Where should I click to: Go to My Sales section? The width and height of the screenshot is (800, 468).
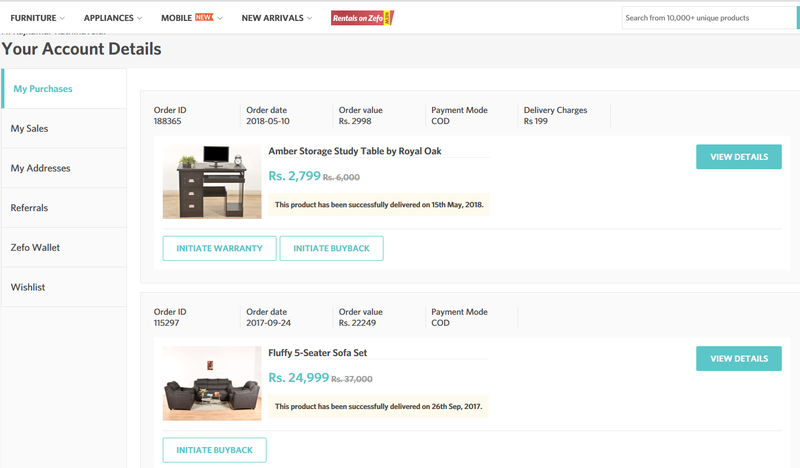pos(64,129)
